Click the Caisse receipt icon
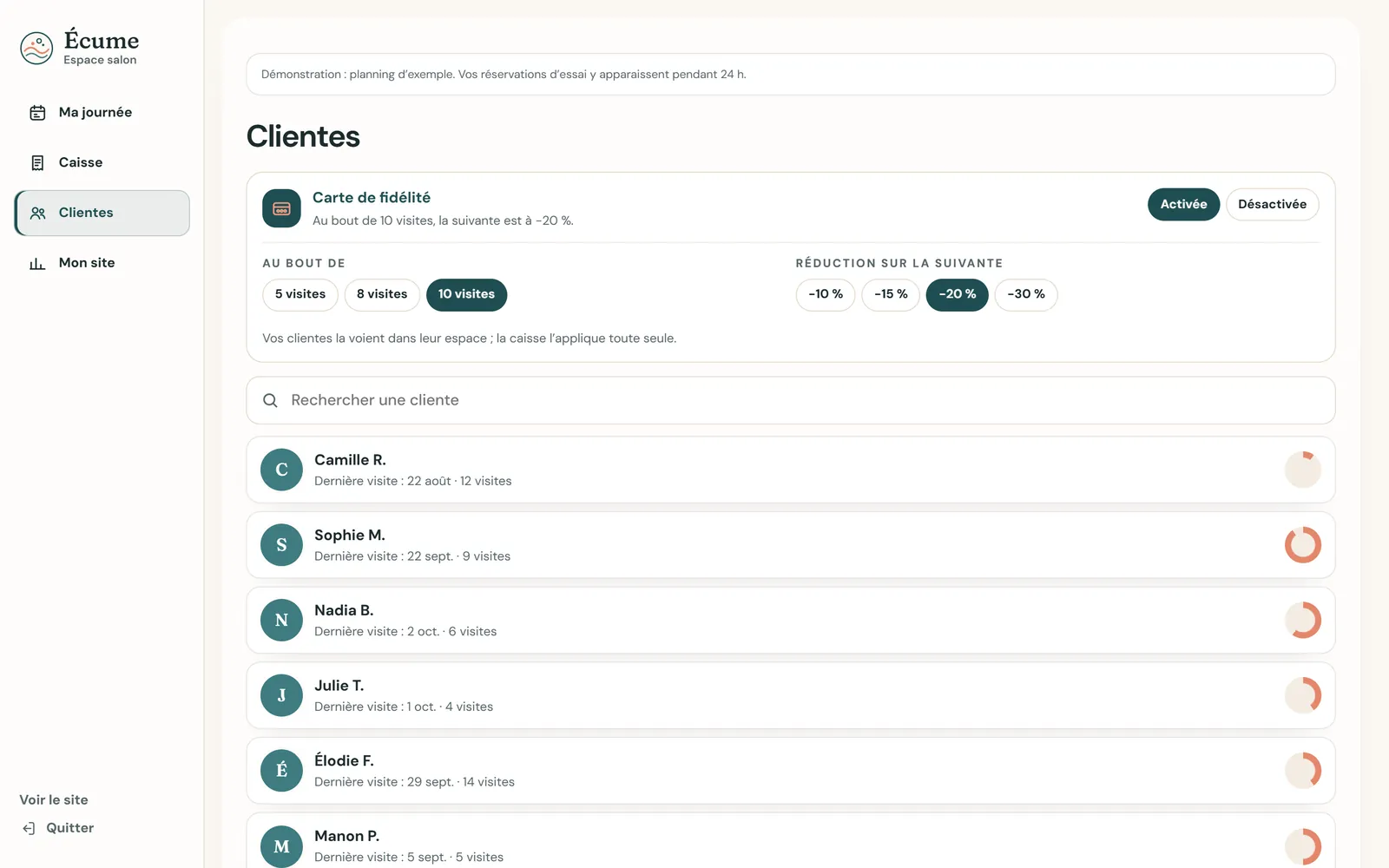The height and width of the screenshot is (868, 1389). click(x=37, y=163)
